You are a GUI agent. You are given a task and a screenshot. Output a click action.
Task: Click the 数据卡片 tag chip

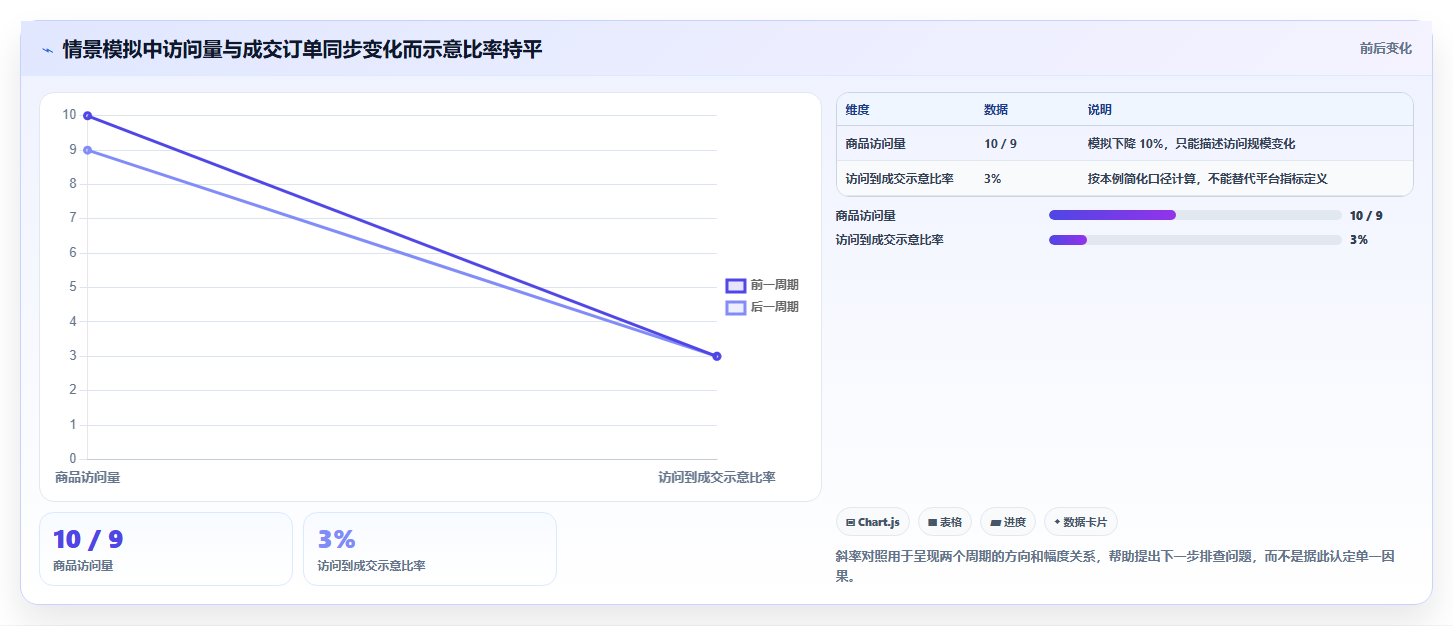coord(1081,522)
